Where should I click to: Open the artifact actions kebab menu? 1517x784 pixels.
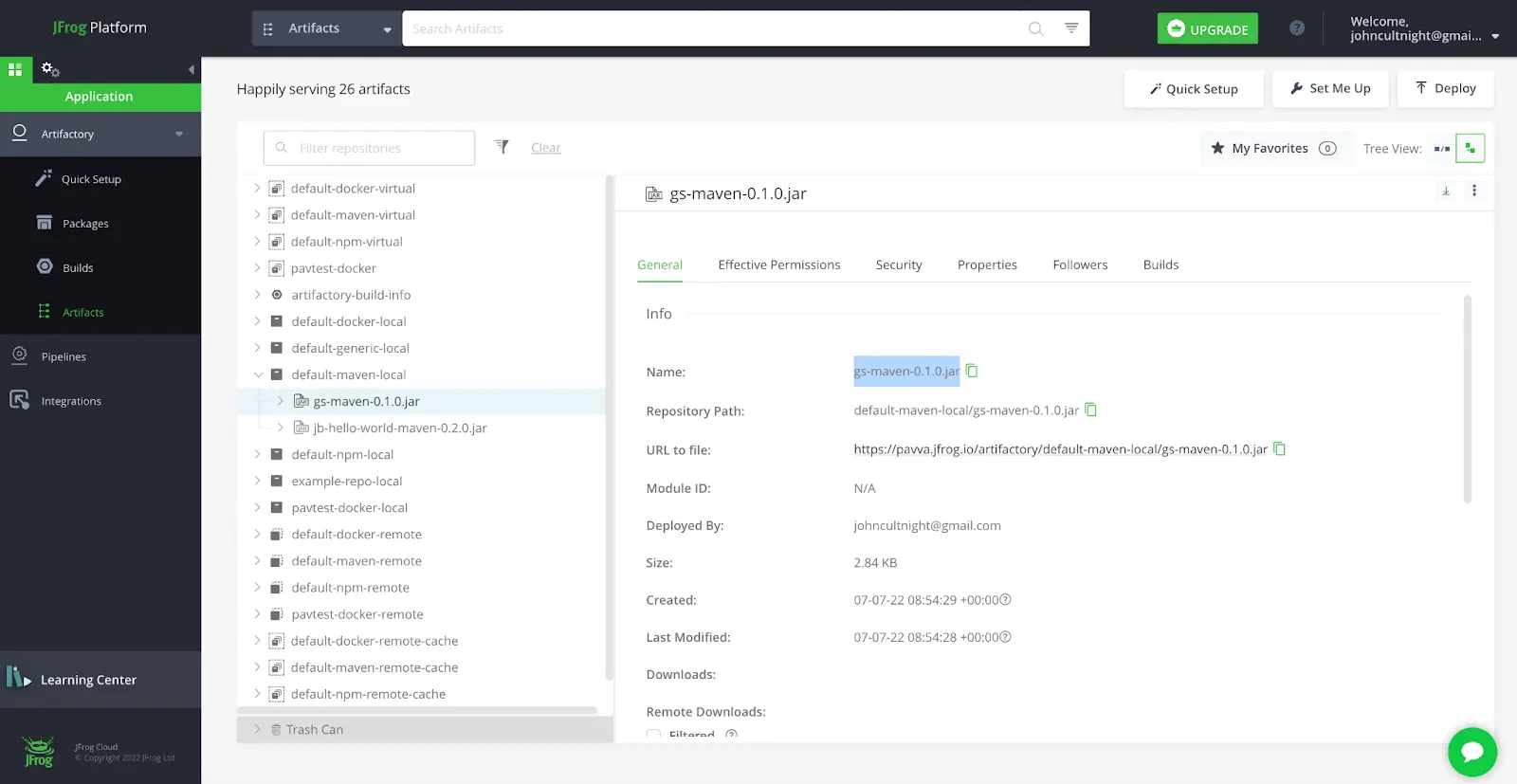pyautogui.click(x=1474, y=191)
